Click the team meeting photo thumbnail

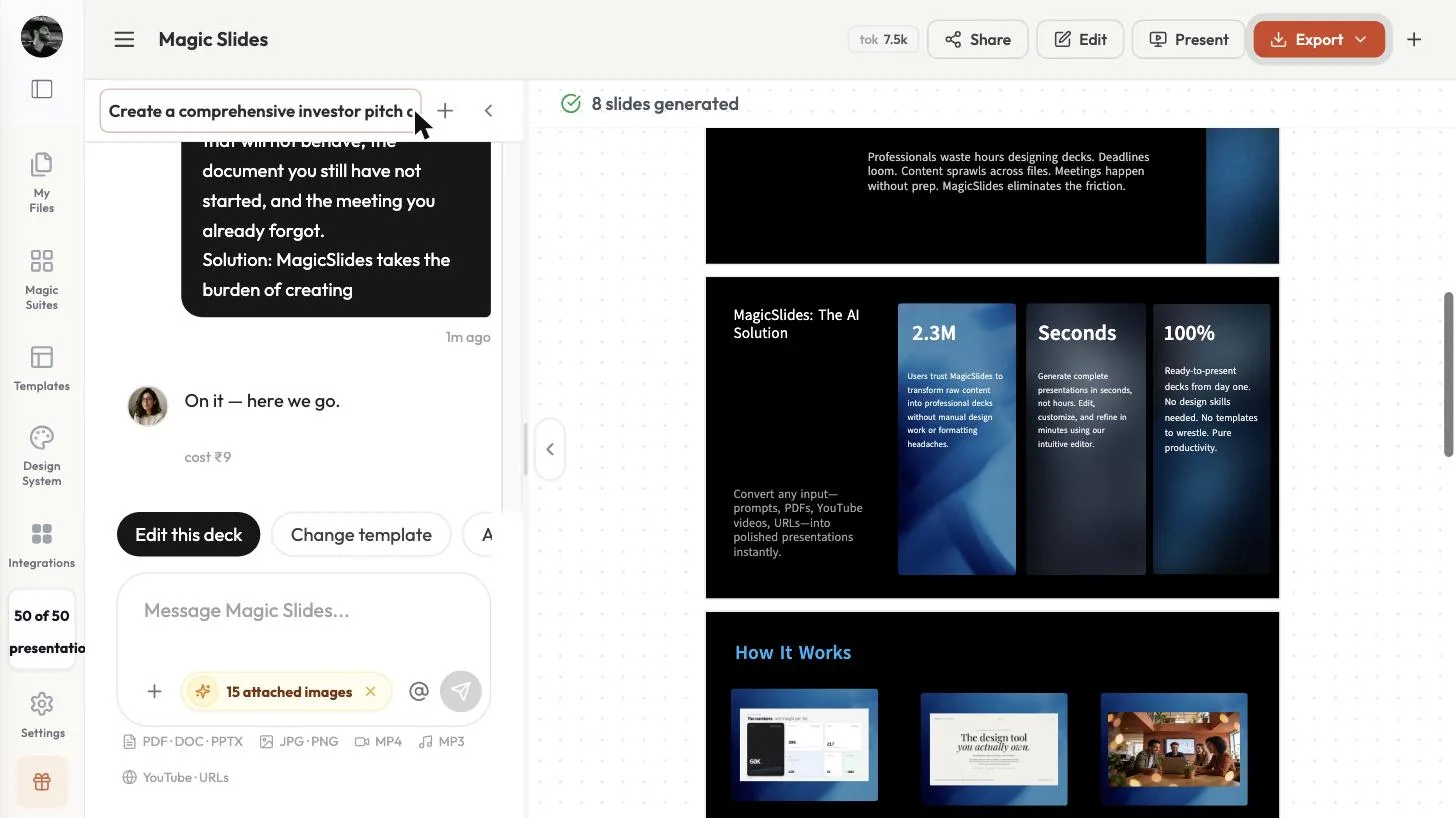click(x=1174, y=749)
